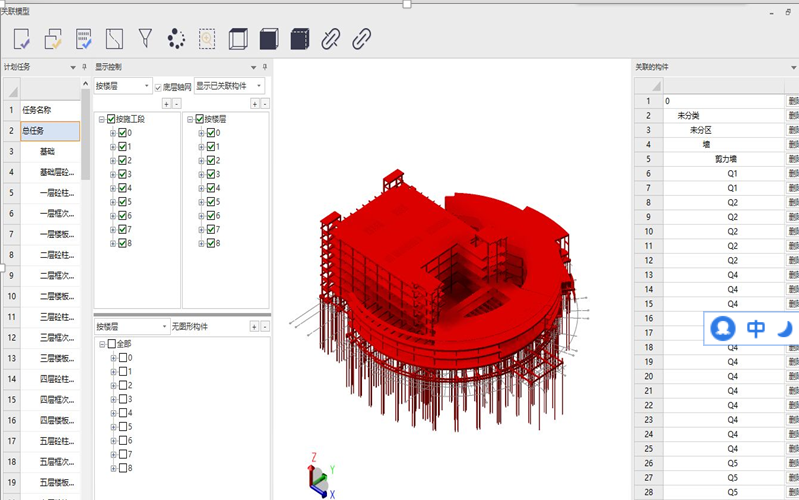
Task: Select the solid shaded cube display icon
Action: (x=269, y=39)
